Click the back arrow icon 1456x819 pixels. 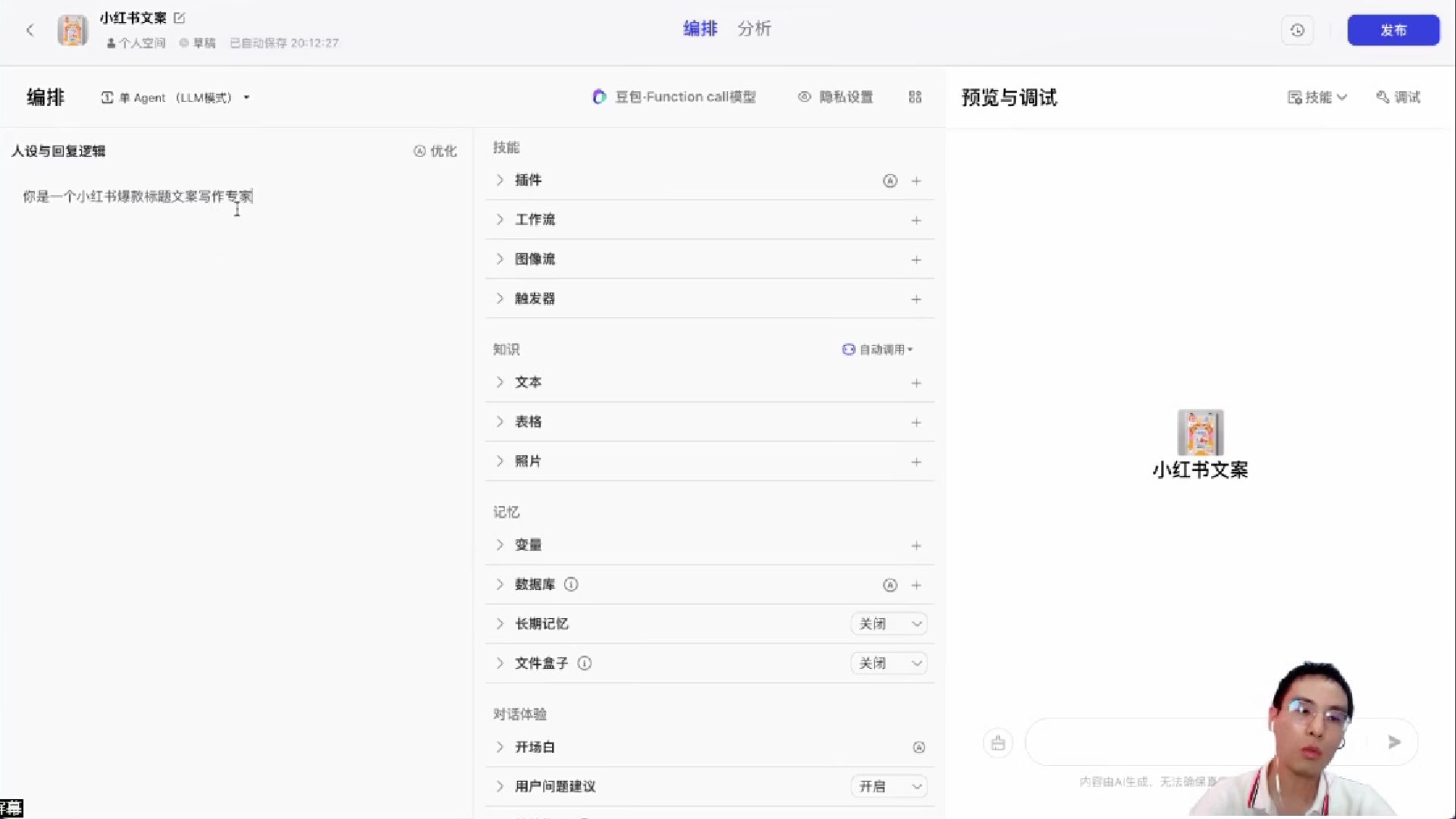[30, 30]
